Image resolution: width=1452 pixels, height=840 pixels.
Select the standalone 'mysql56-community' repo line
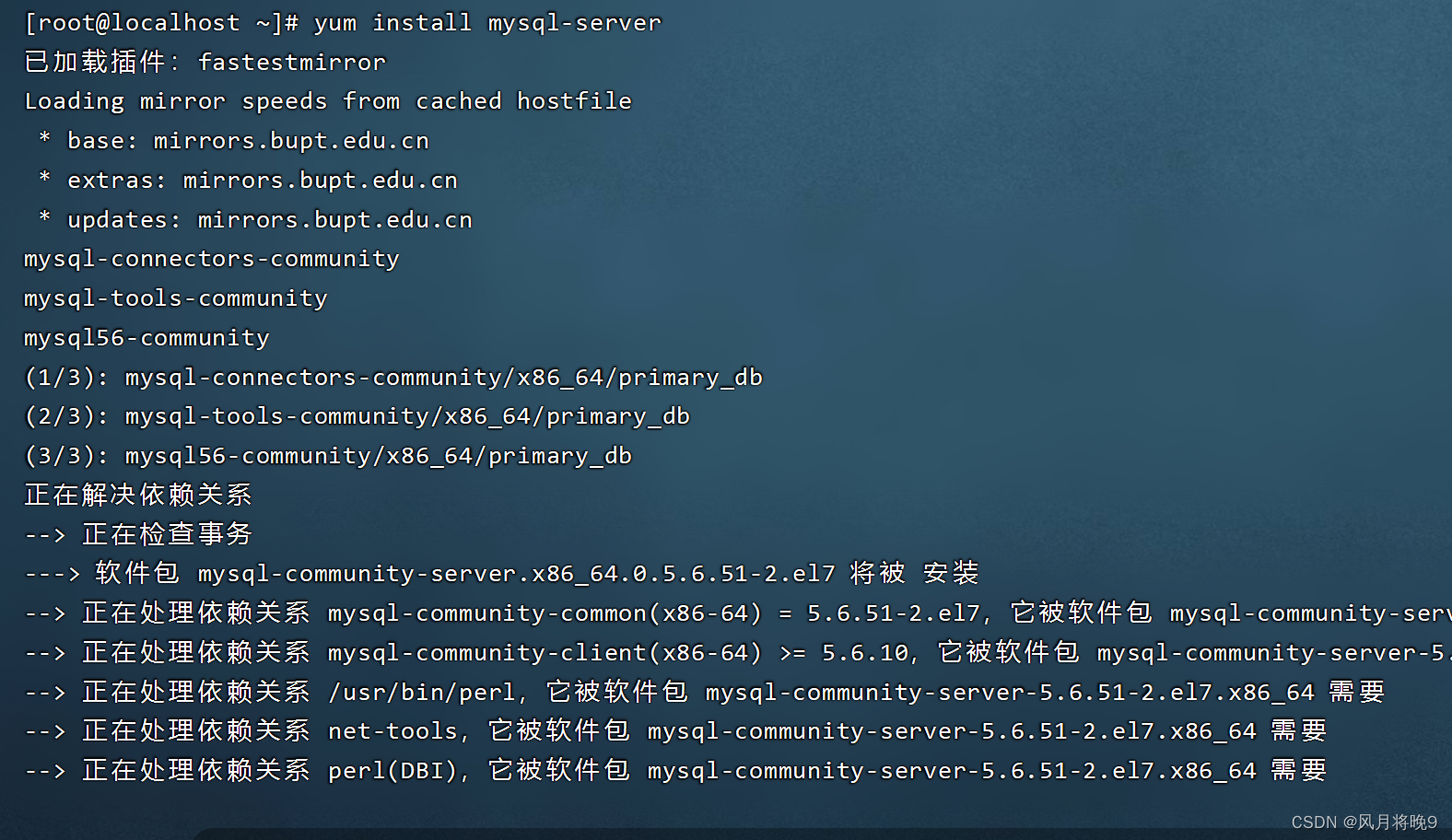[x=146, y=338]
